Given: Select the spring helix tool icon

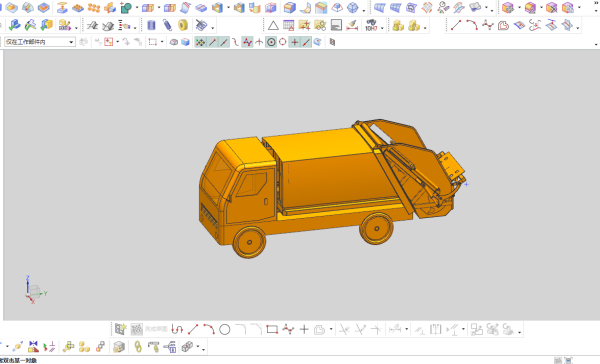Looking at the screenshot, I should point(167,25).
